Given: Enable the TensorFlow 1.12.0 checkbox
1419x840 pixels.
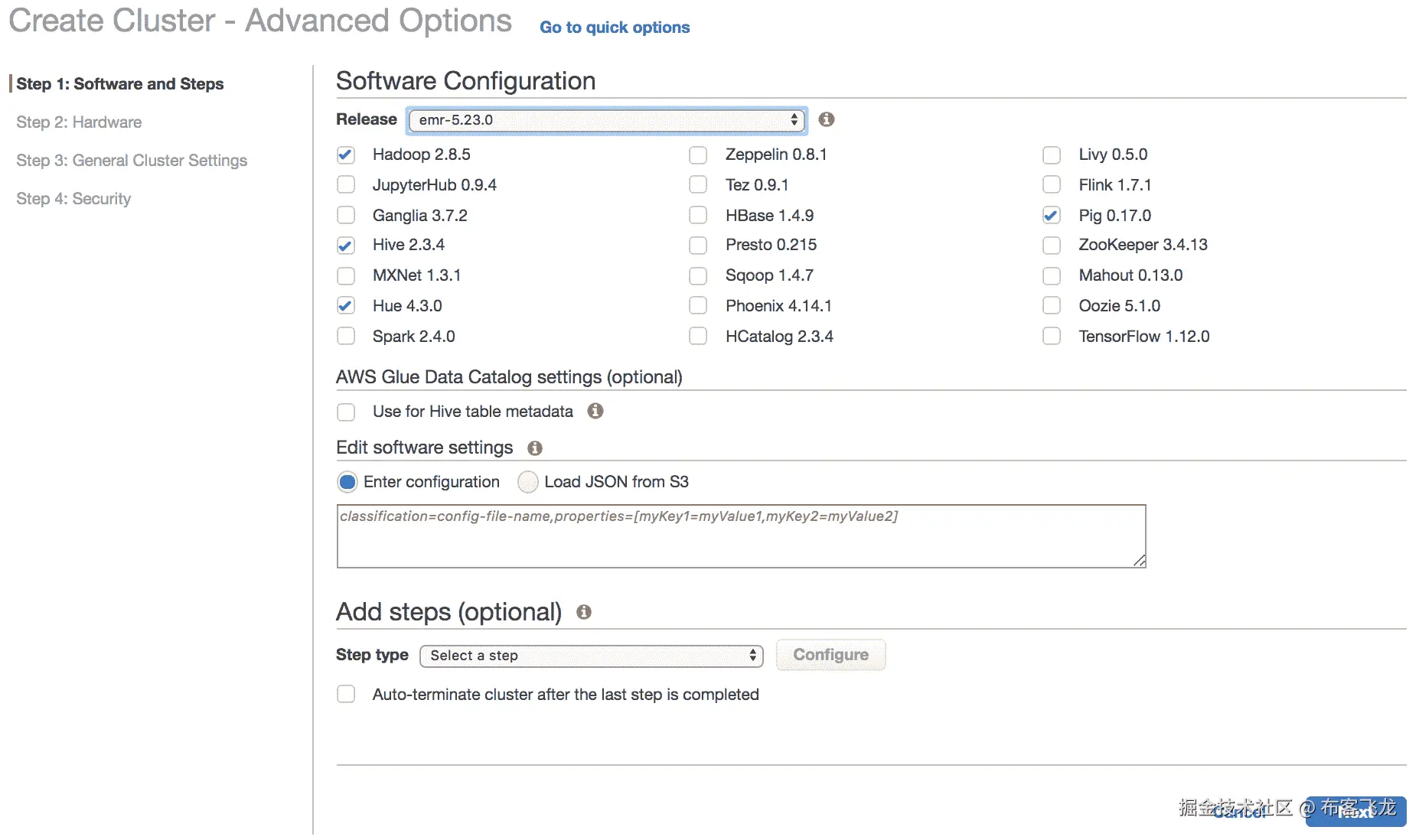Looking at the screenshot, I should (x=1052, y=337).
